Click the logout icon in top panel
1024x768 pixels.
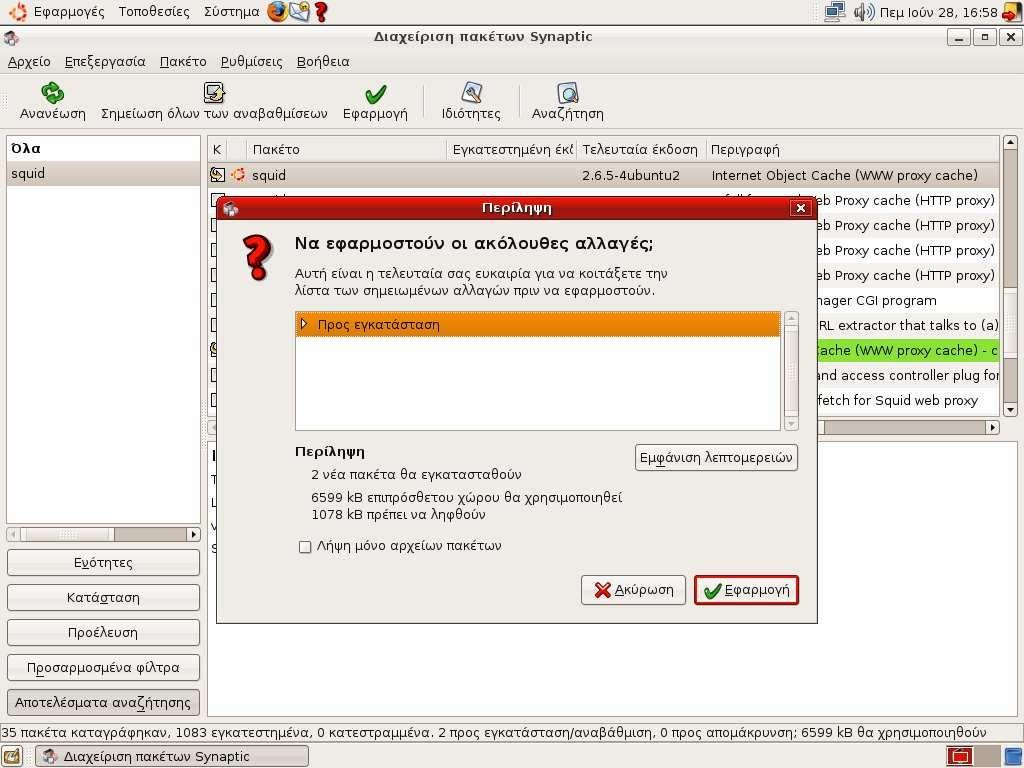point(1013,12)
